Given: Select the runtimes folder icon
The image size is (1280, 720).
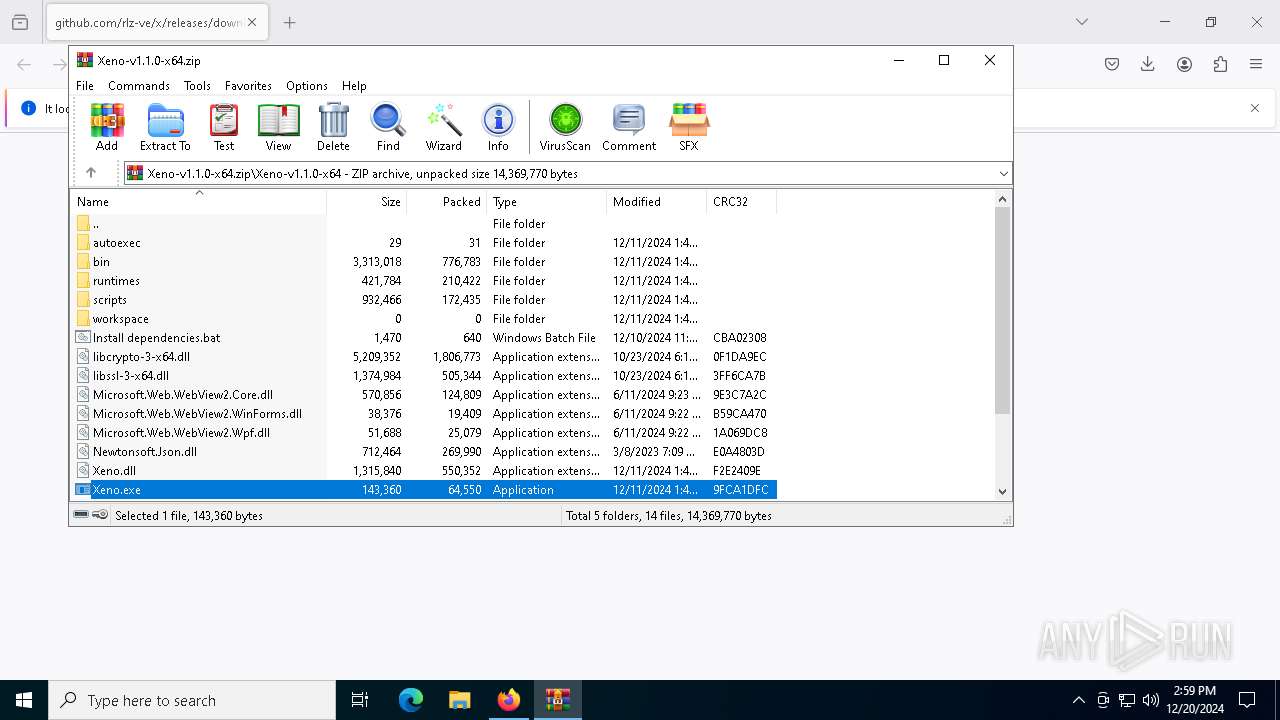Looking at the screenshot, I should pos(83,281).
